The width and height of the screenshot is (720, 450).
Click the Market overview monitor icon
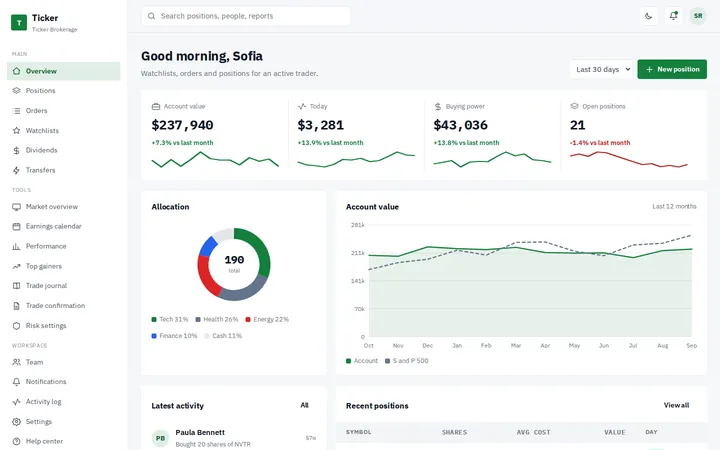pyautogui.click(x=17, y=207)
